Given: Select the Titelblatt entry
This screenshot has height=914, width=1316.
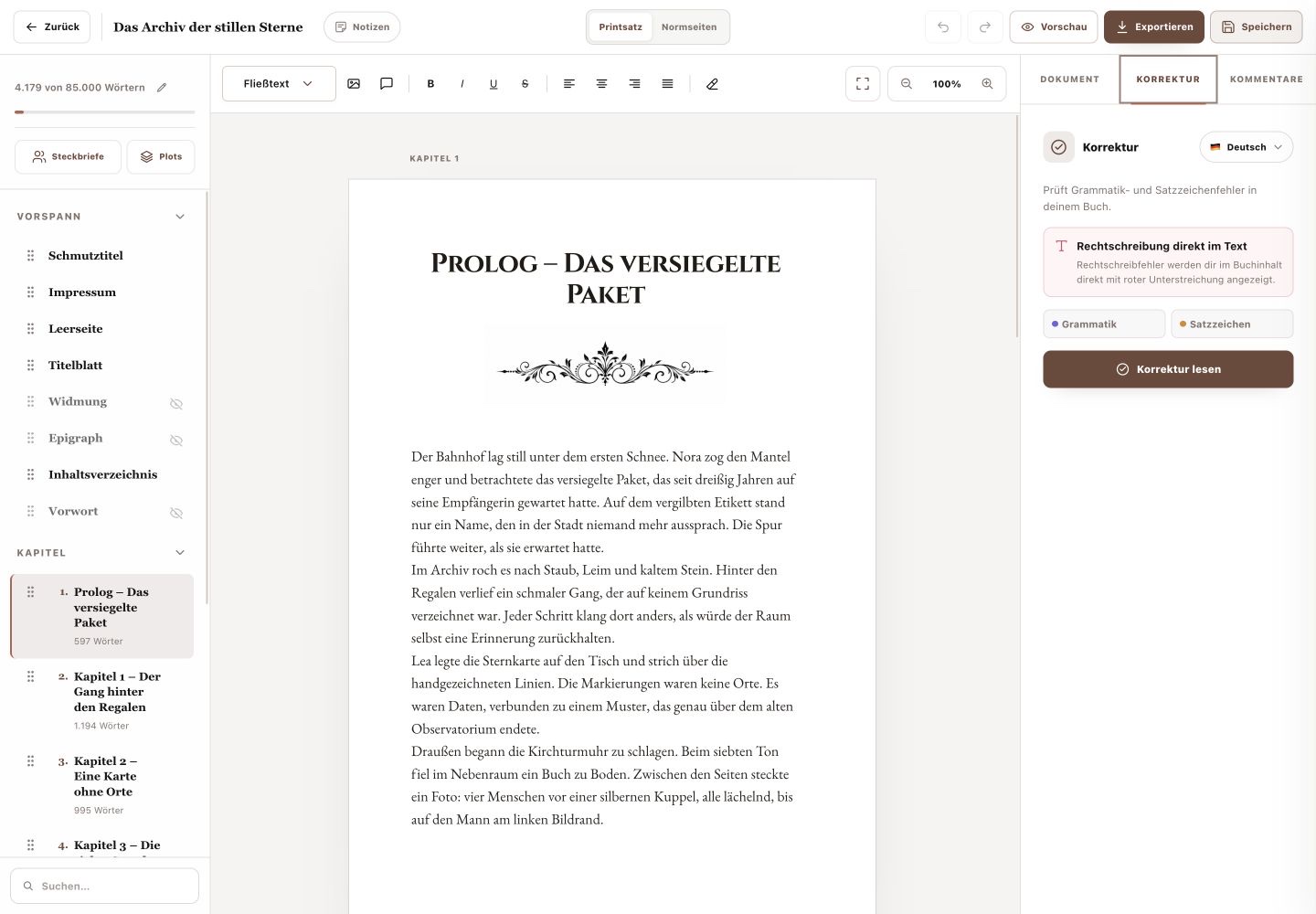Looking at the screenshot, I should pos(75,366).
